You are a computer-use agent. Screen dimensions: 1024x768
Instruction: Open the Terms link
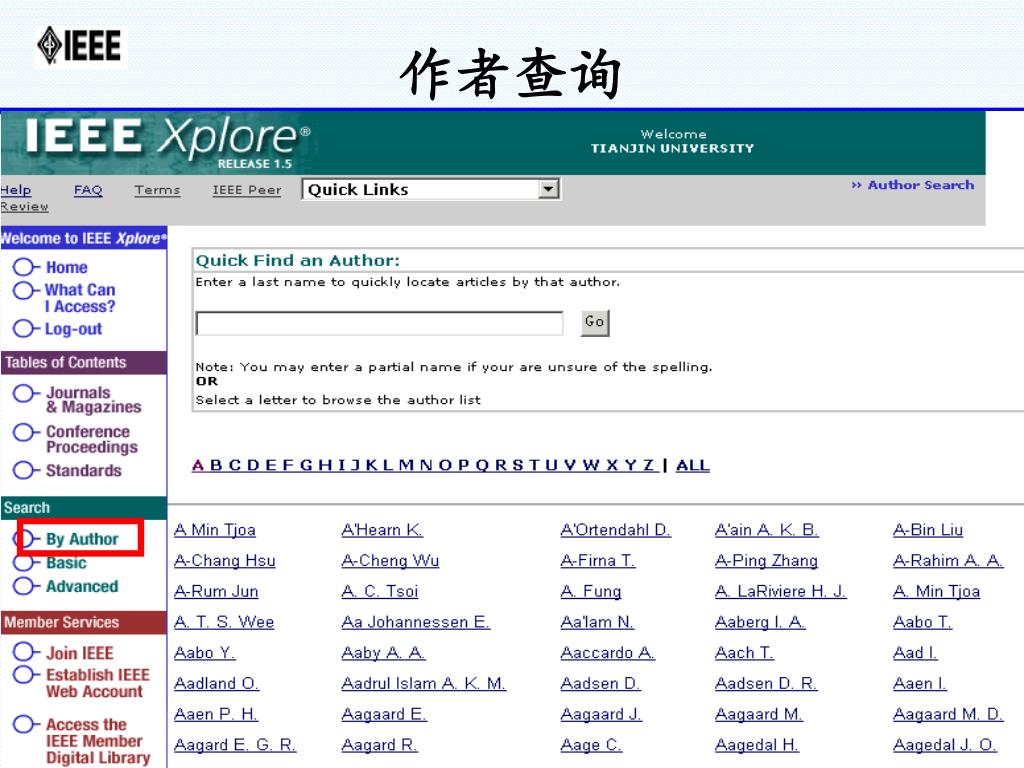(157, 190)
